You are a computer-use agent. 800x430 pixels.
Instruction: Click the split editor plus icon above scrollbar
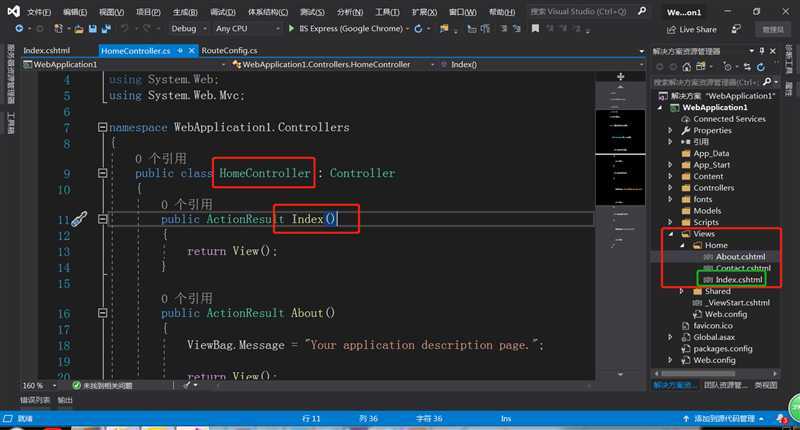coord(620,77)
